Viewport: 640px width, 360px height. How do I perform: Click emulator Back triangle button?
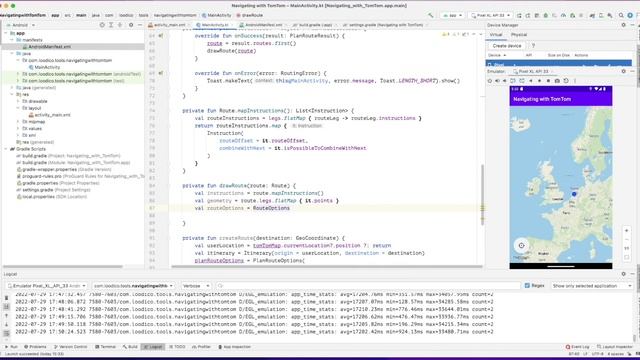[x=531, y=81]
